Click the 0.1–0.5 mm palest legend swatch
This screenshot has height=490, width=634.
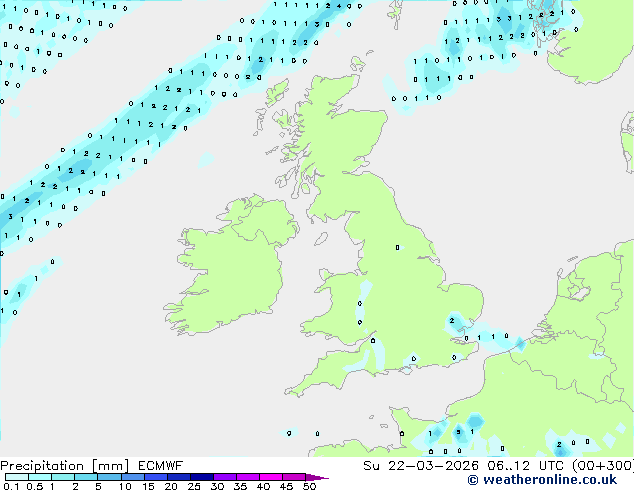pos(17,477)
